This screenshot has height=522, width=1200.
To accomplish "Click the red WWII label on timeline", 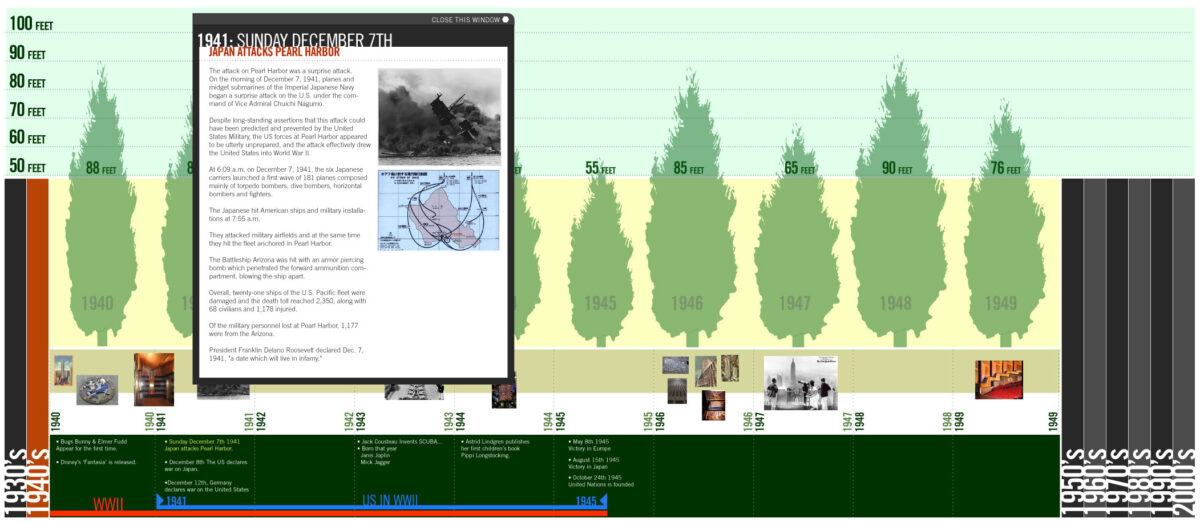I will pyautogui.click(x=108, y=503).
